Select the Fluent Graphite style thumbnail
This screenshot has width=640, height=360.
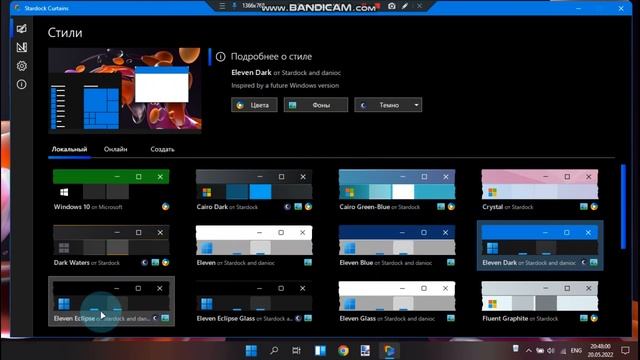pyautogui.click(x=540, y=297)
